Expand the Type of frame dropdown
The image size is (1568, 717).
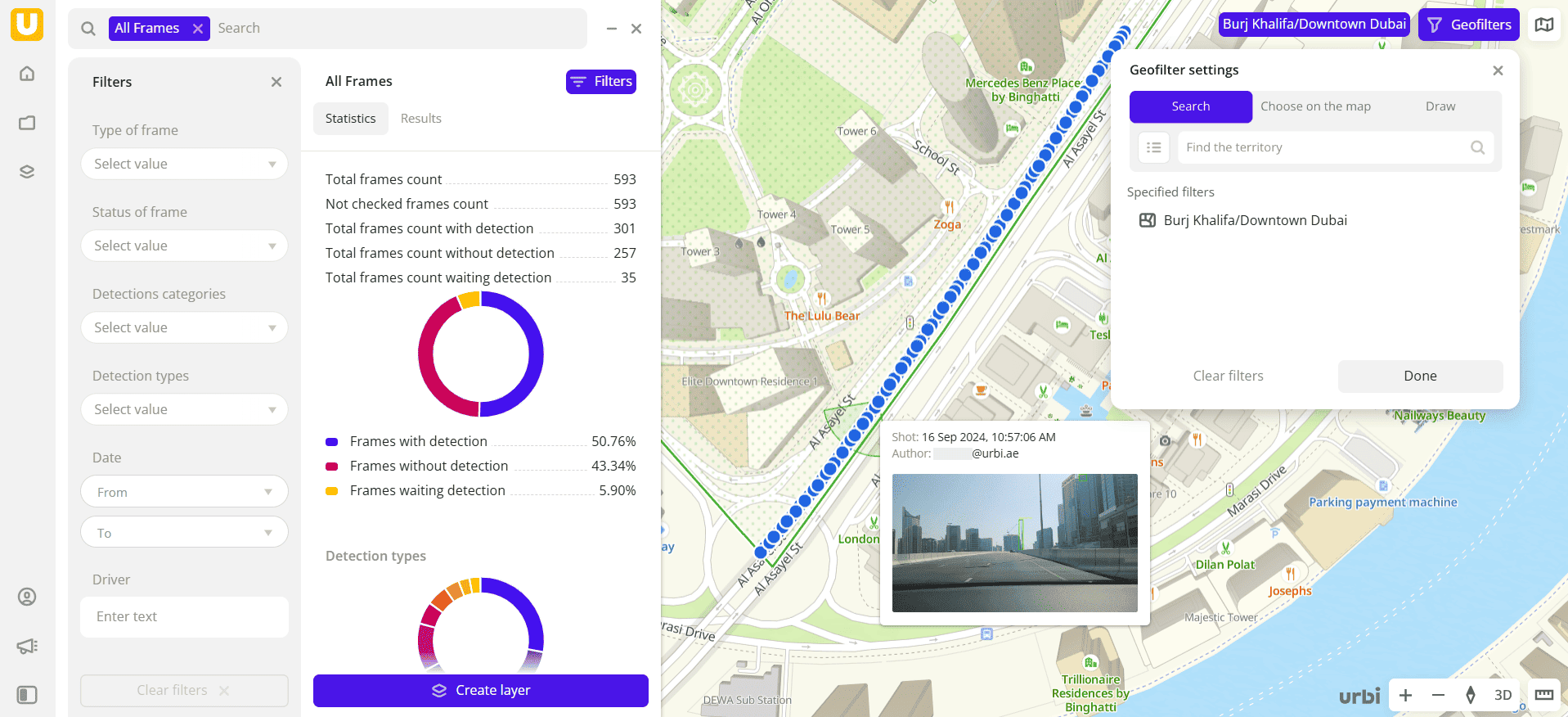tap(184, 164)
